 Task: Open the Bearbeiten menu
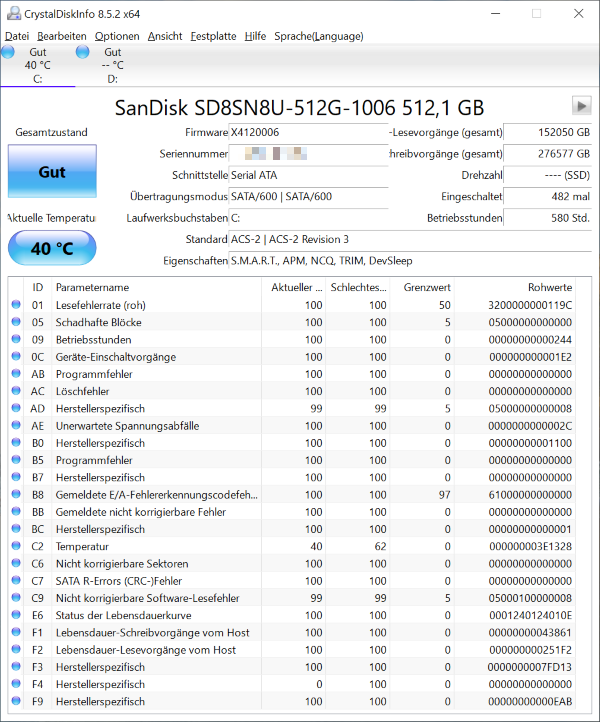(62, 36)
